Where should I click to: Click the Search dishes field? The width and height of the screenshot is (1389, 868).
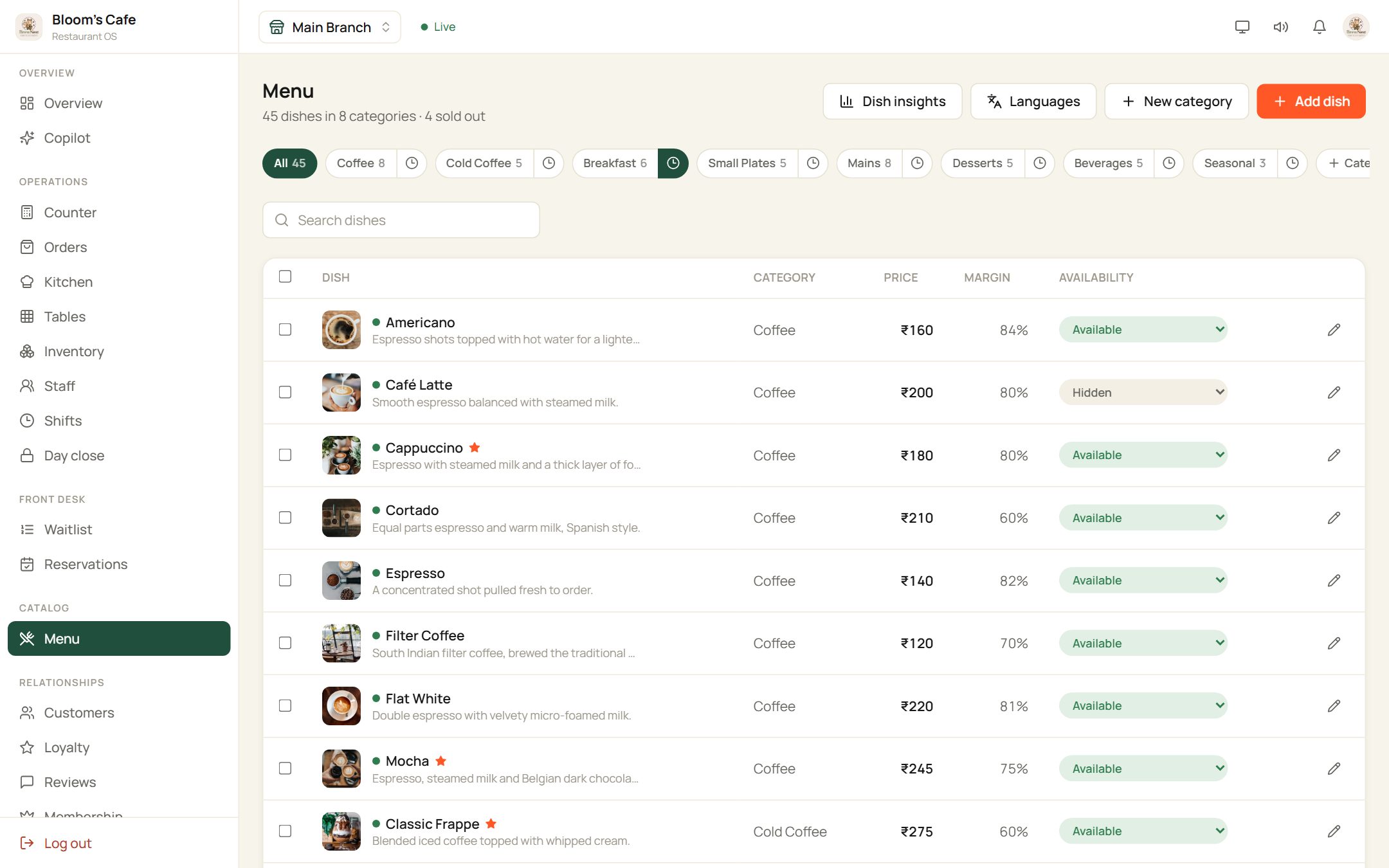[x=401, y=220]
